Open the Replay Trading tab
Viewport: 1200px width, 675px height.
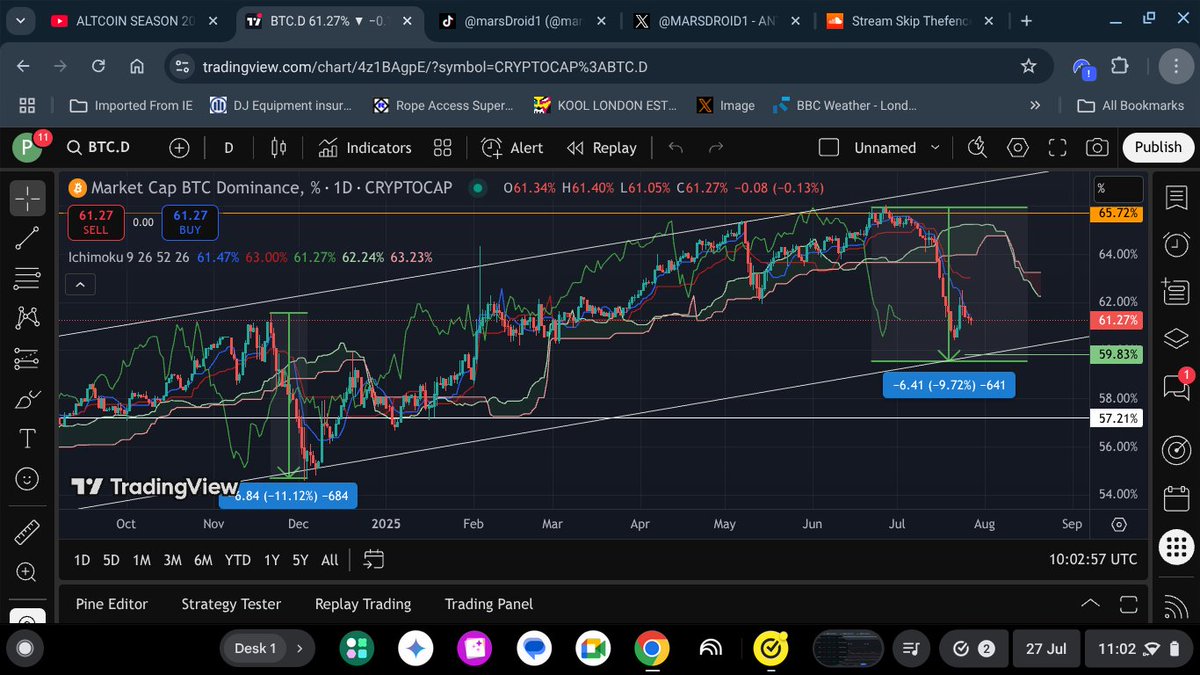click(x=363, y=604)
